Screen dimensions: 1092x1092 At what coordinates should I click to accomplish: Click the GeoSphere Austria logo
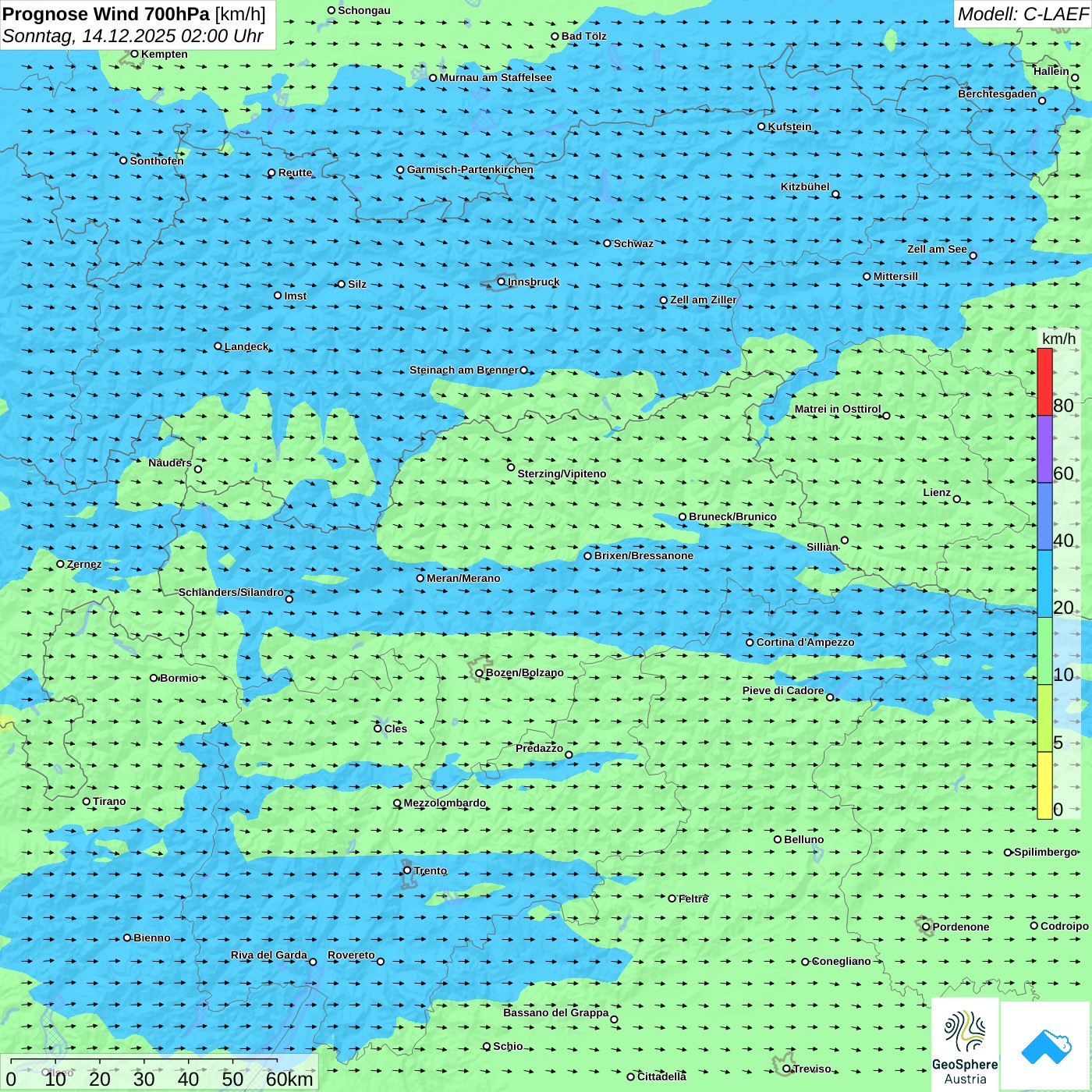point(965,1044)
